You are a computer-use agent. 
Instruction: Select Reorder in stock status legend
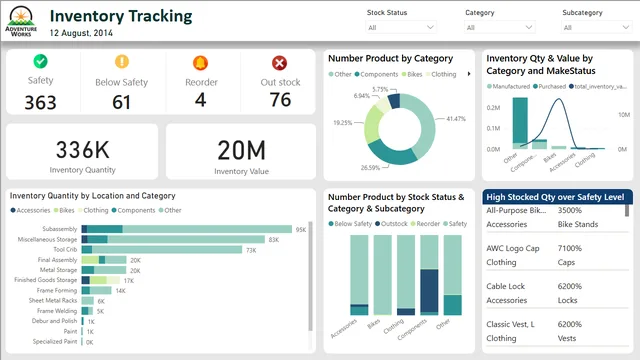425,224
